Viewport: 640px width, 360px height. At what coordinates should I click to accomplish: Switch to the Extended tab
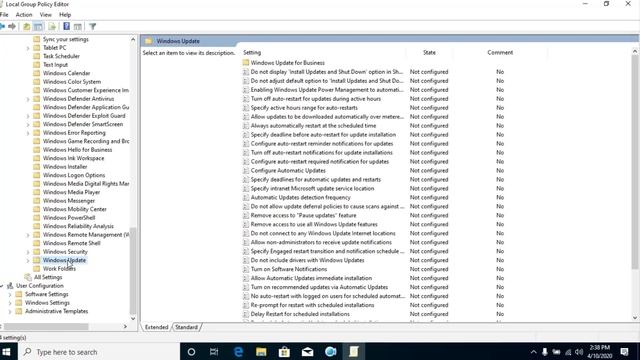pyautogui.click(x=156, y=327)
